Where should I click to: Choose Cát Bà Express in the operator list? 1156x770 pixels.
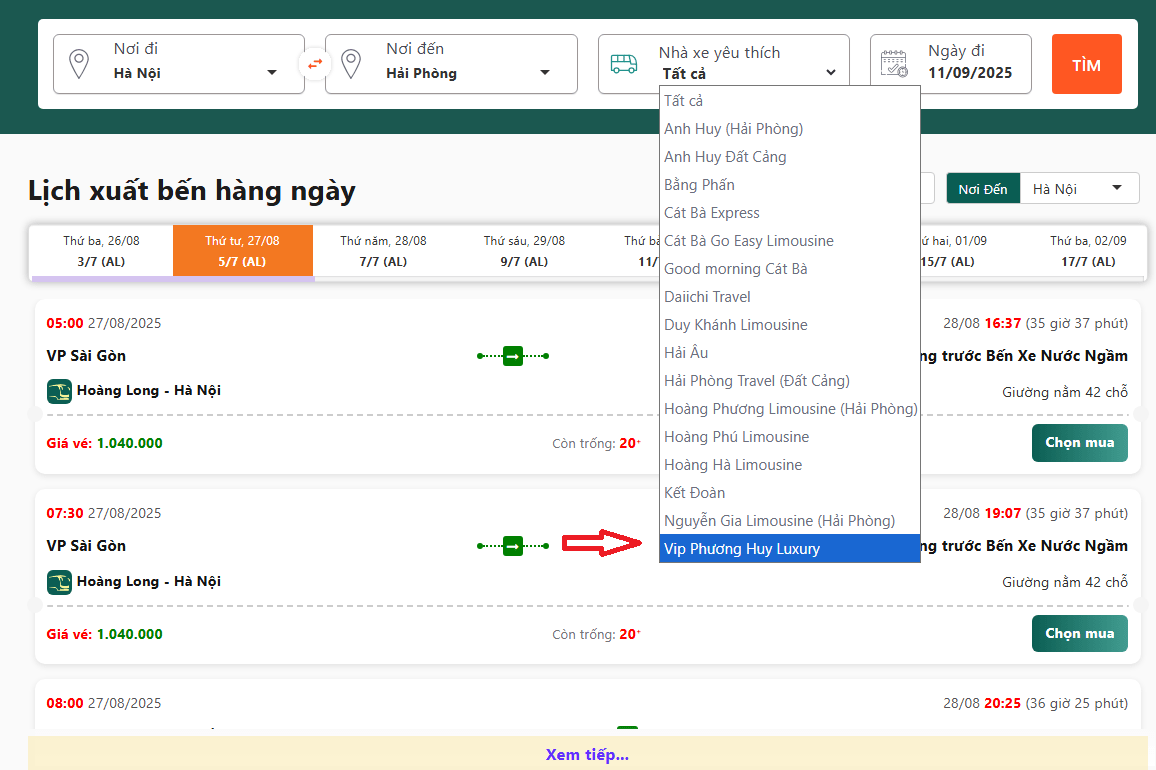[x=712, y=213]
